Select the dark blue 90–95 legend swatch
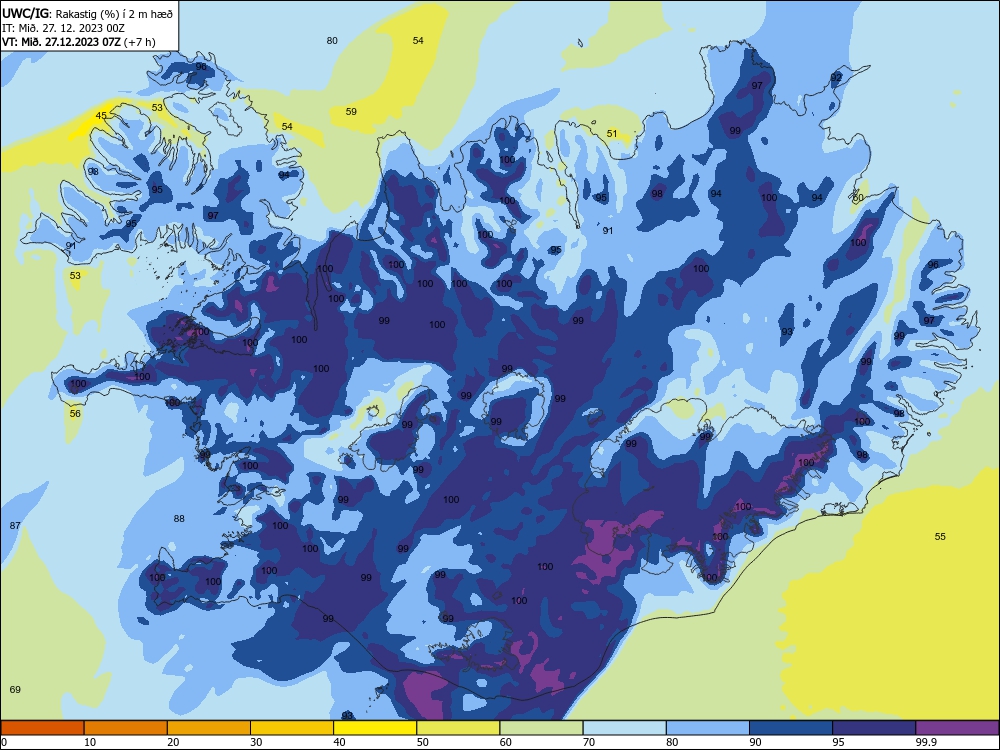The image size is (1000, 750). click(791, 728)
